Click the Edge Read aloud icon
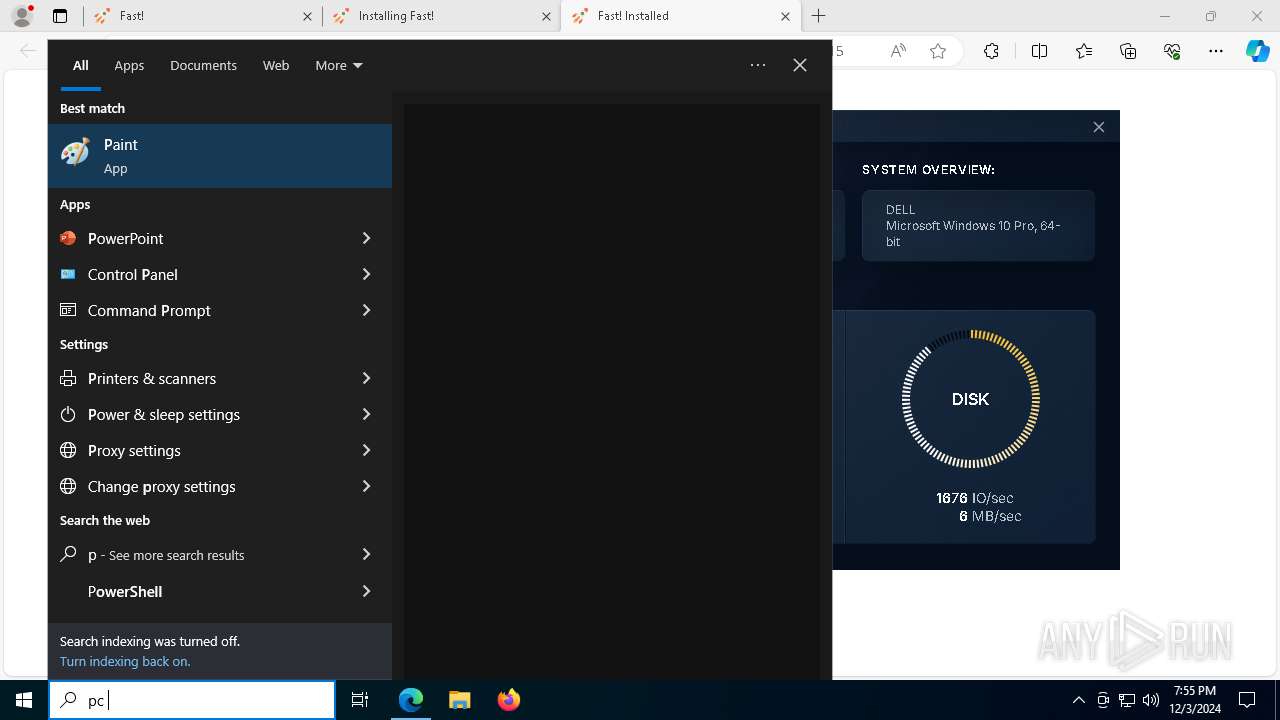The image size is (1280, 720). point(898,51)
